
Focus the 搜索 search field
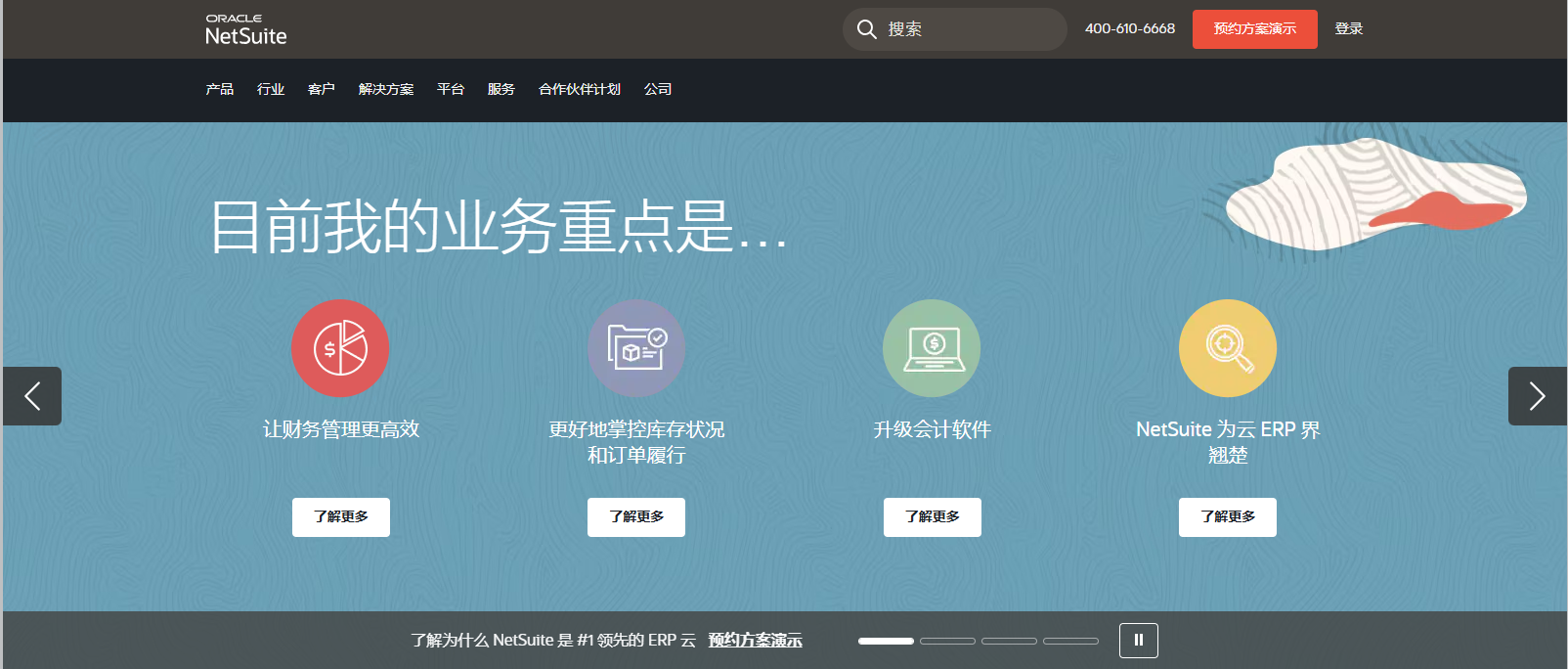(955, 29)
